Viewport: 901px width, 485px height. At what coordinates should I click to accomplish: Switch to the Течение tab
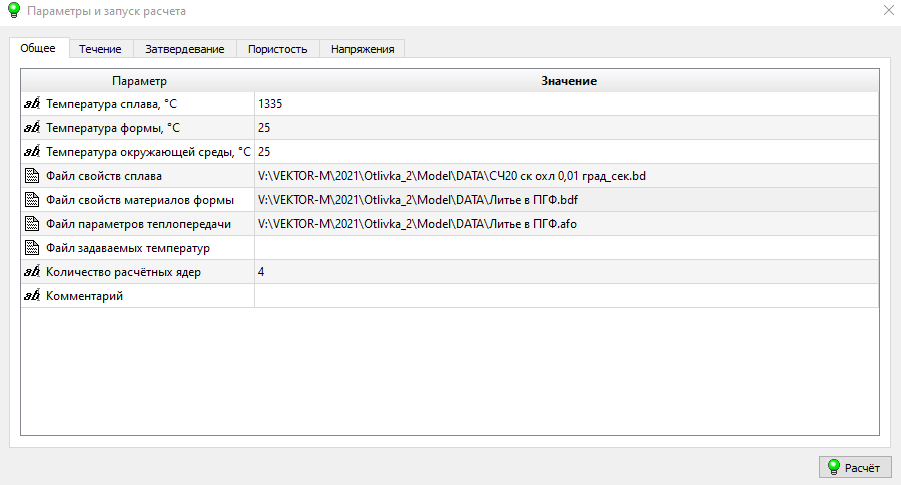pos(100,49)
